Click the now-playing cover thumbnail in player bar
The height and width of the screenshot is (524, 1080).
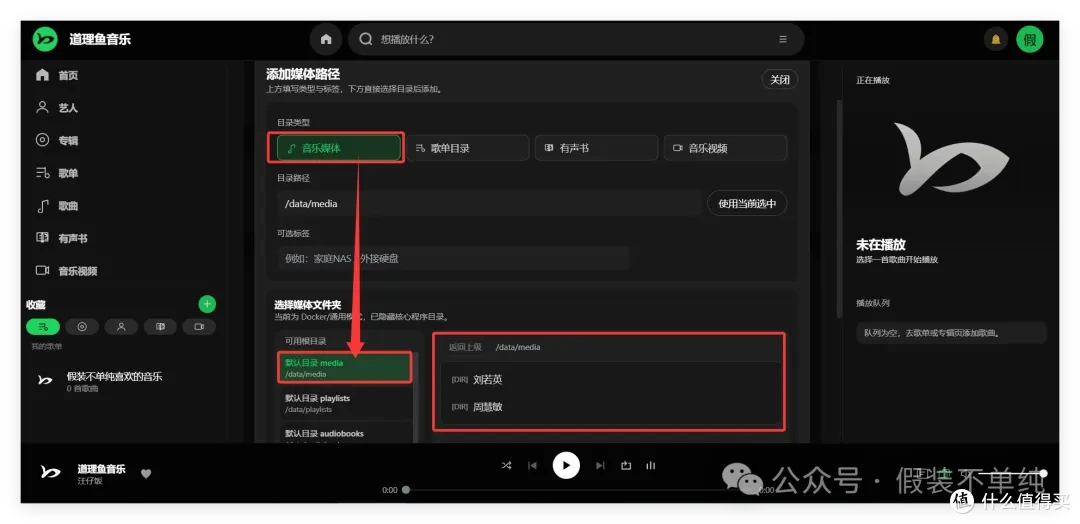[x=50, y=472]
